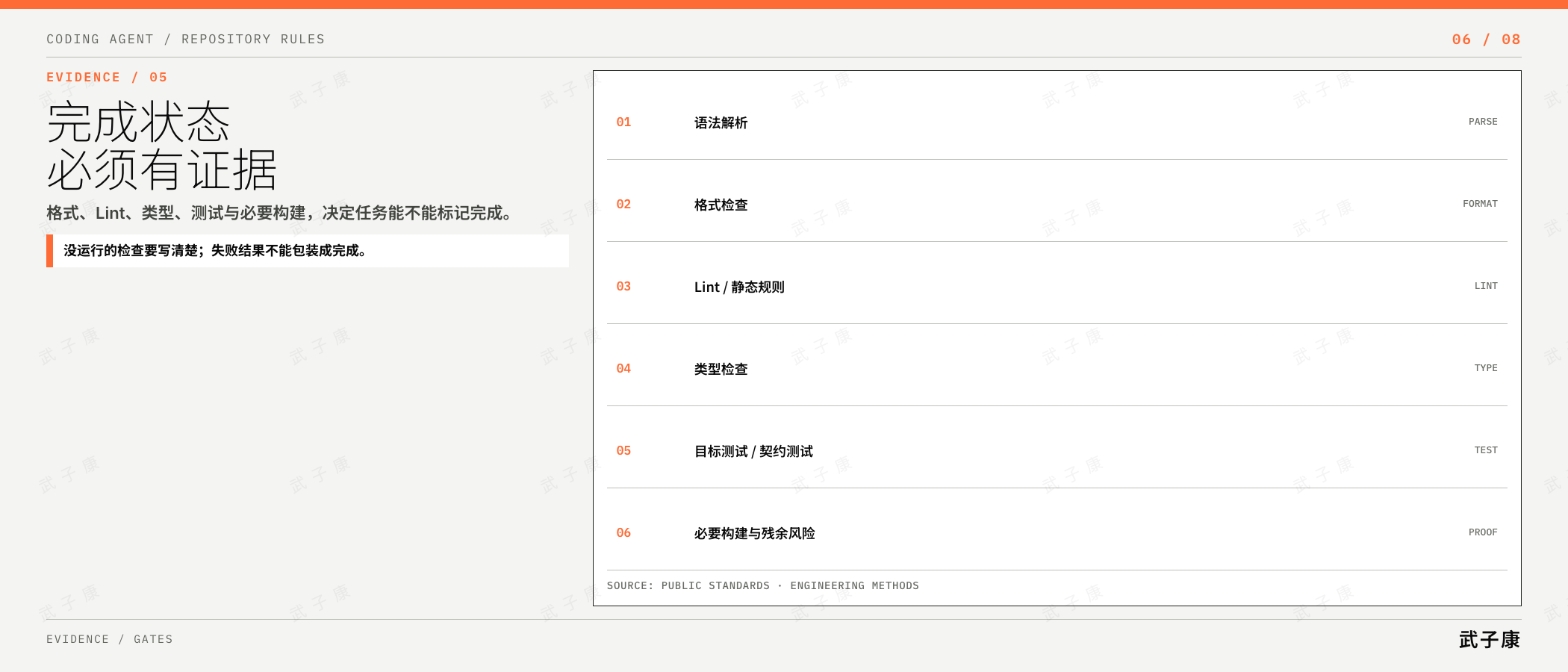Select the EVIDENCE / 05 section label
The height and width of the screenshot is (672, 1568).
(x=107, y=77)
